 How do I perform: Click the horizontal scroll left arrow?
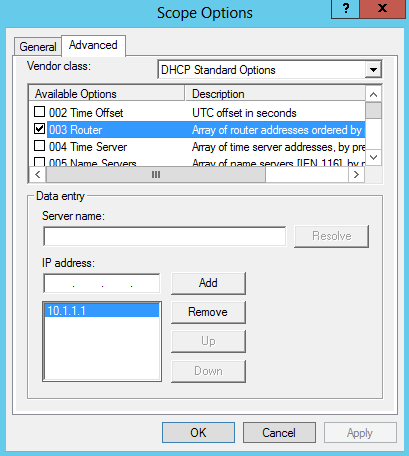38,174
